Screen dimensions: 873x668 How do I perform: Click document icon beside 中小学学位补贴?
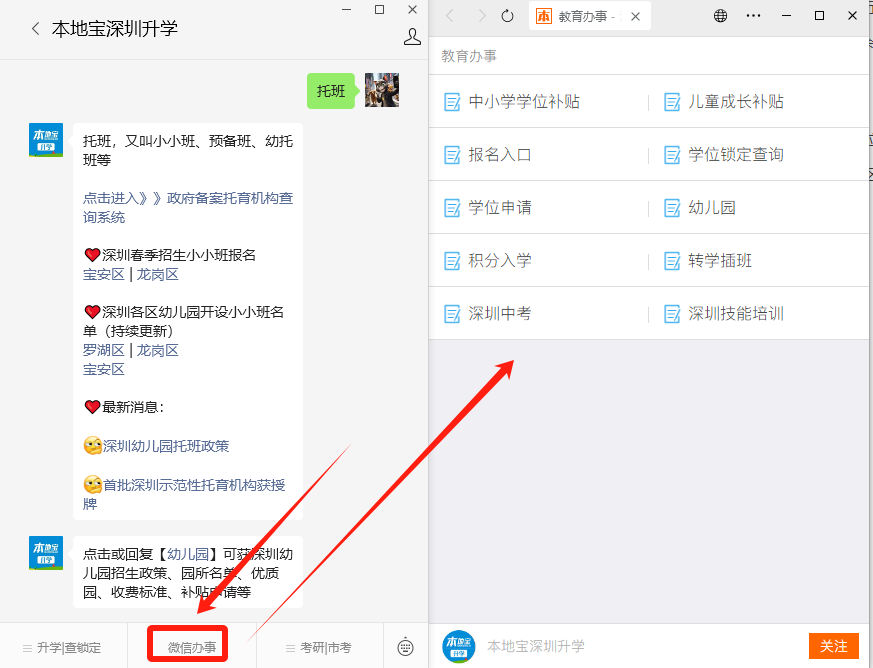pyautogui.click(x=452, y=102)
